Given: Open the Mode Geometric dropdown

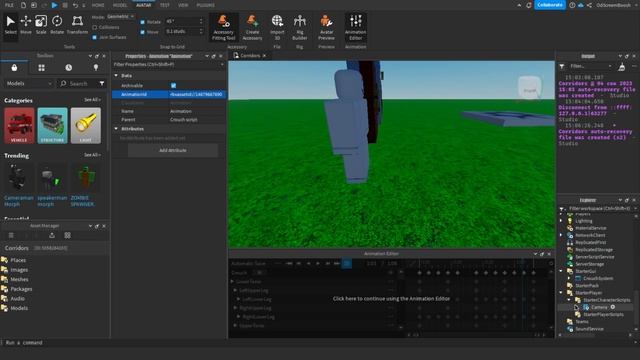Looking at the screenshot, I should [120, 17].
